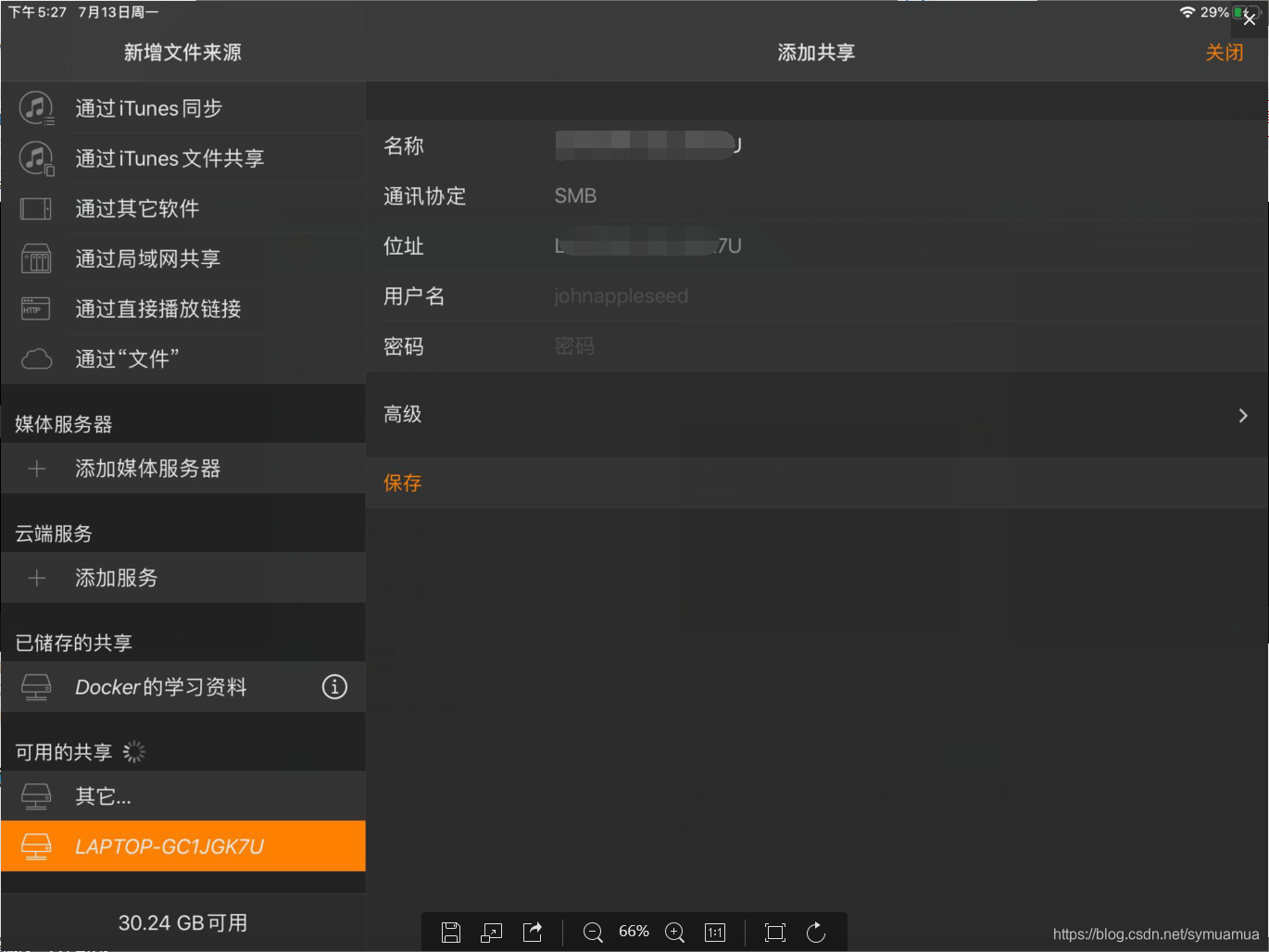This screenshot has height=952, width=1269.
Task: Click the 66% zoom level text
Action: [x=634, y=932]
